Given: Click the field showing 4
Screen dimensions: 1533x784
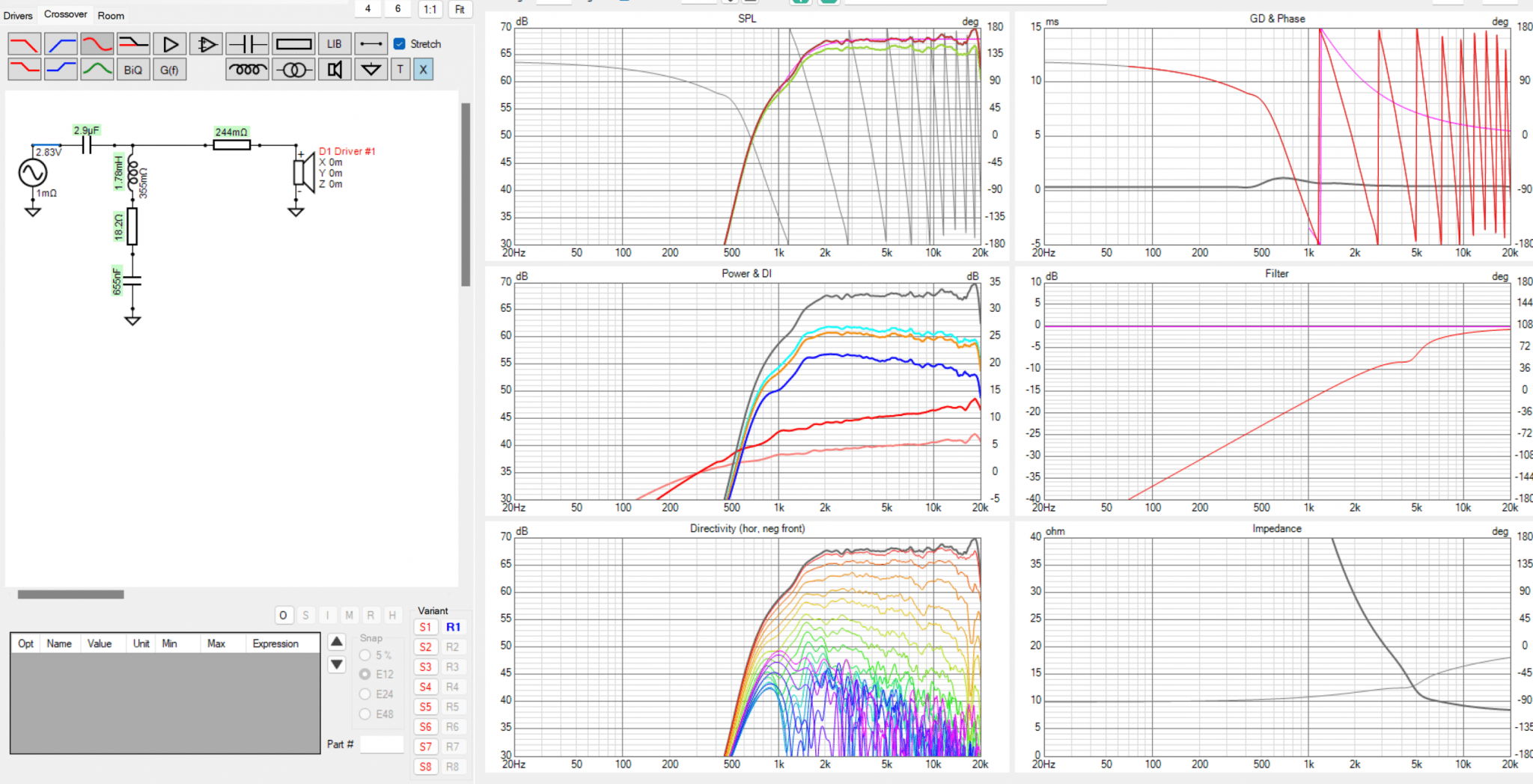Looking at the screenshot, I should coord(368,8).
